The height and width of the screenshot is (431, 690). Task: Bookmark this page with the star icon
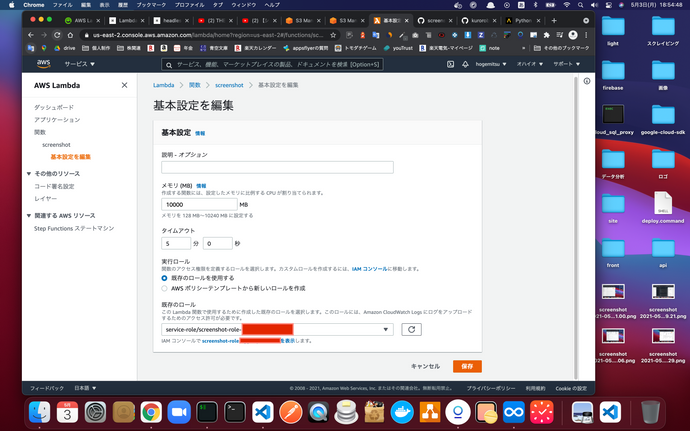pyautogui.click(x=333, y=35)
